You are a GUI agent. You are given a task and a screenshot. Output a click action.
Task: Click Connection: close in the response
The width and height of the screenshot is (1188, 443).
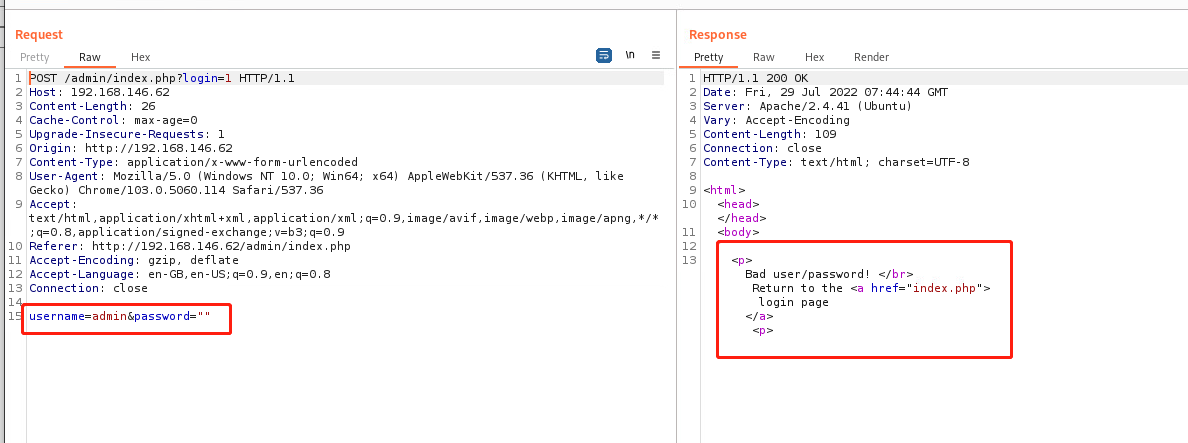pyautogui.click(x=763, y=148)
